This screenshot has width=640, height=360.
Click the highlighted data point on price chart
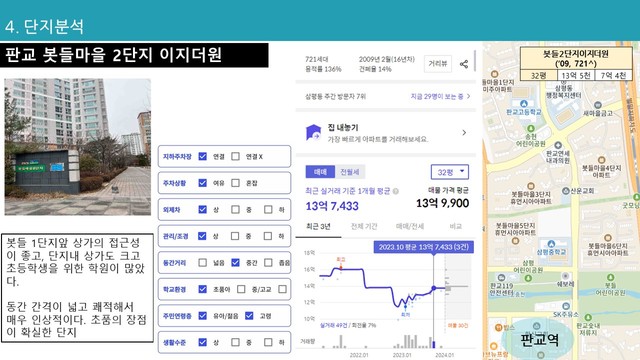pyautogui.click(x=433, y=288)
